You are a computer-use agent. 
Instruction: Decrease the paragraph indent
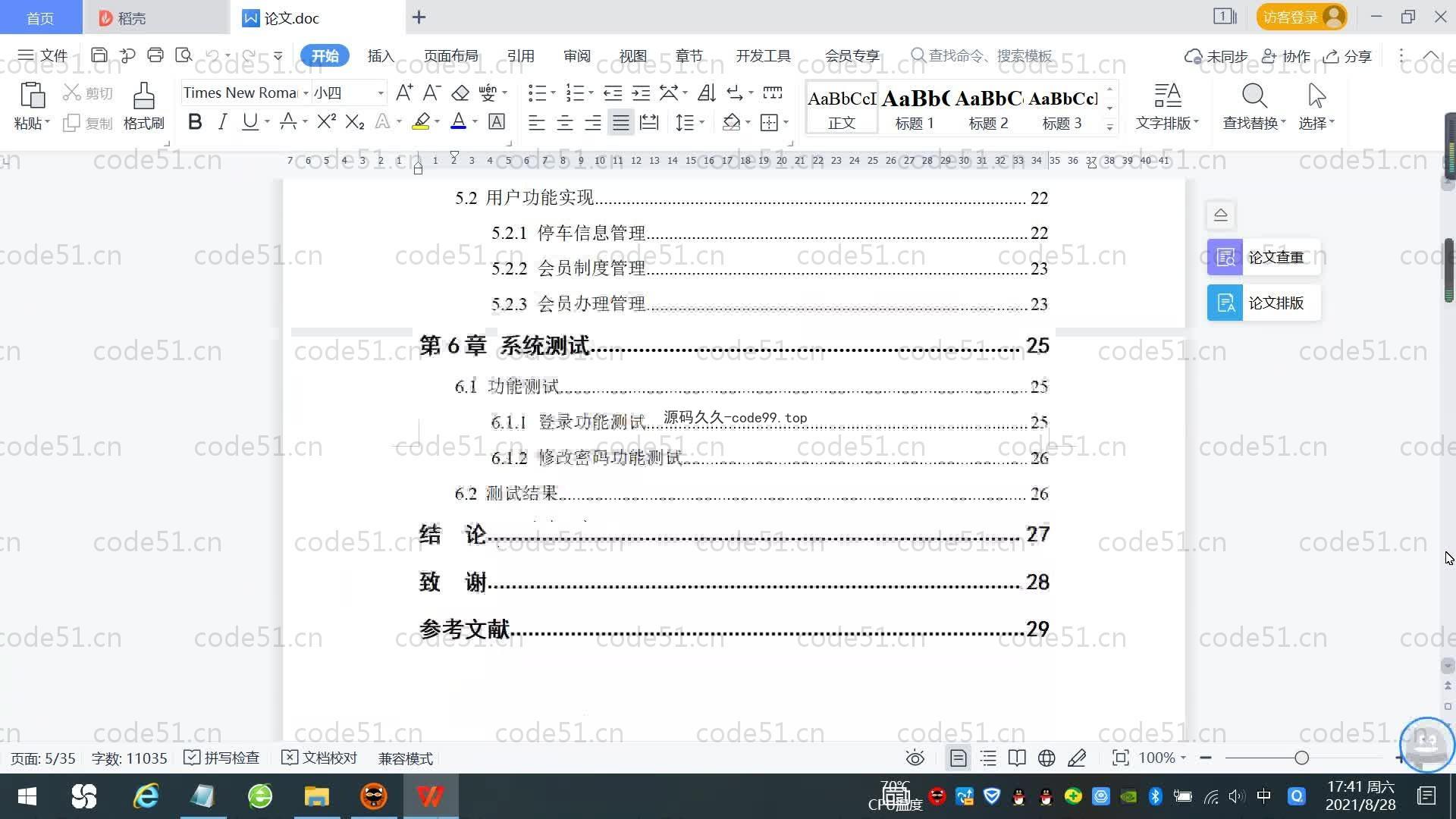(613, 93)
